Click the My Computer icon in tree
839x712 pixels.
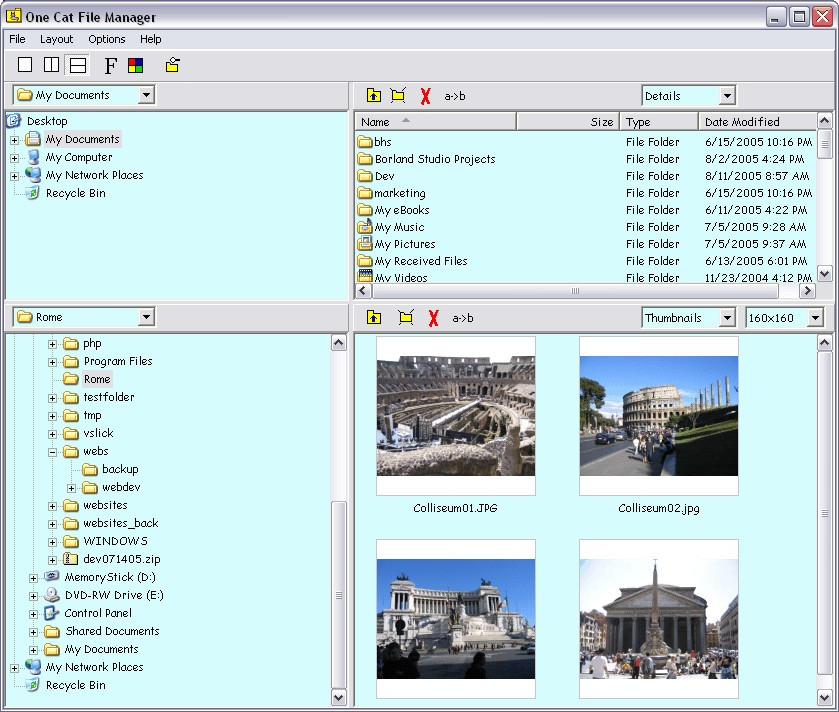[x=33, y=157]
